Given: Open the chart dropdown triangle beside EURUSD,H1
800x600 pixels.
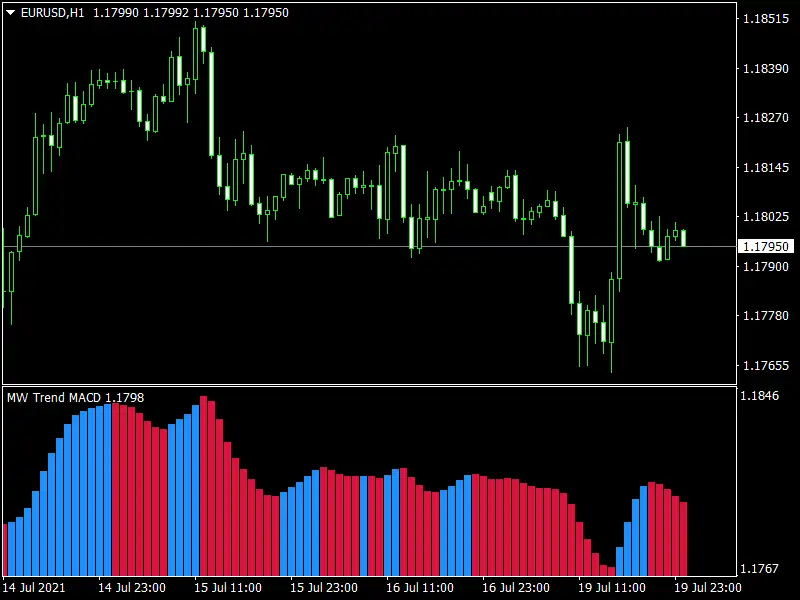Looking at the screenshot, I should 10,12.
